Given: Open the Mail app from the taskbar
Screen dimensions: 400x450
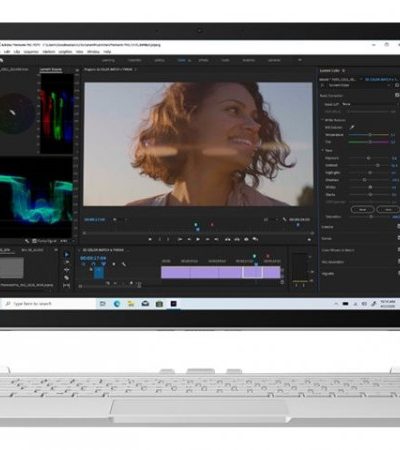Looking at the screenshot, I should point(145,304).
